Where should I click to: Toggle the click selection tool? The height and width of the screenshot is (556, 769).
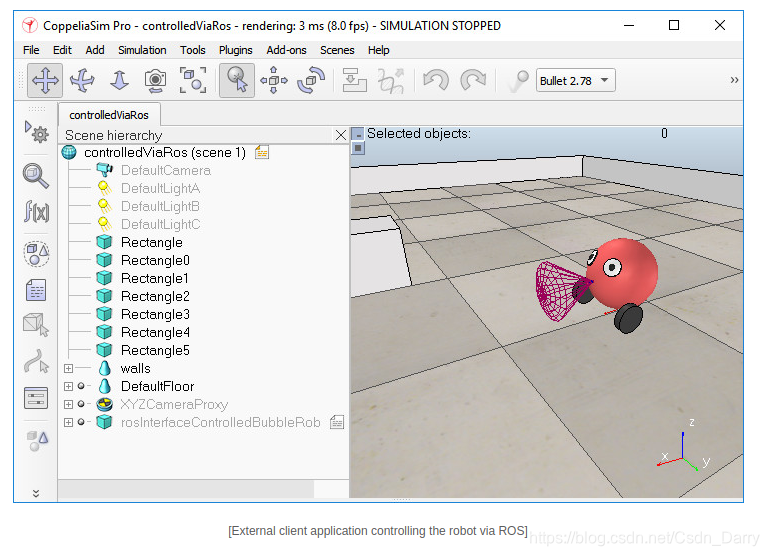[236, 80]
